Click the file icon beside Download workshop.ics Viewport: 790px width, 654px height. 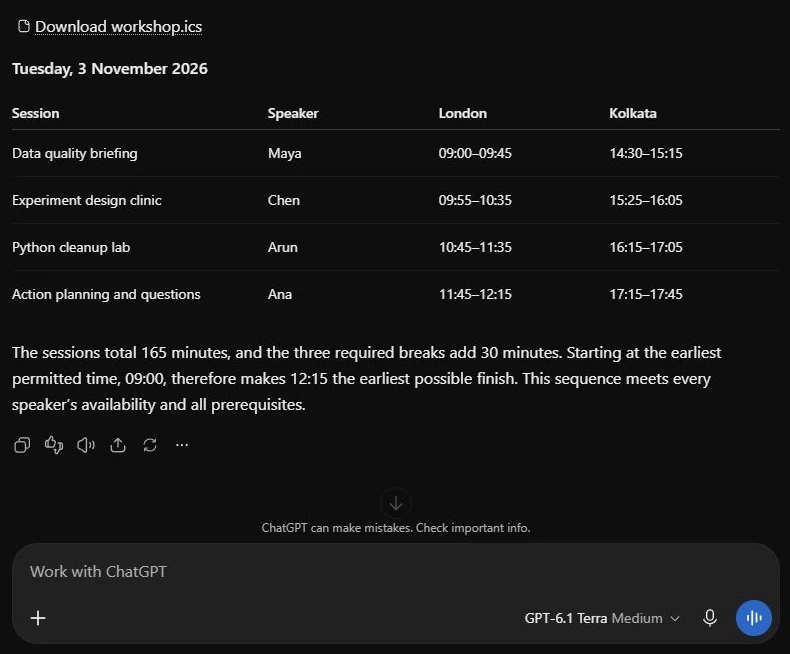pyautogui.click(x=23, y=26)
